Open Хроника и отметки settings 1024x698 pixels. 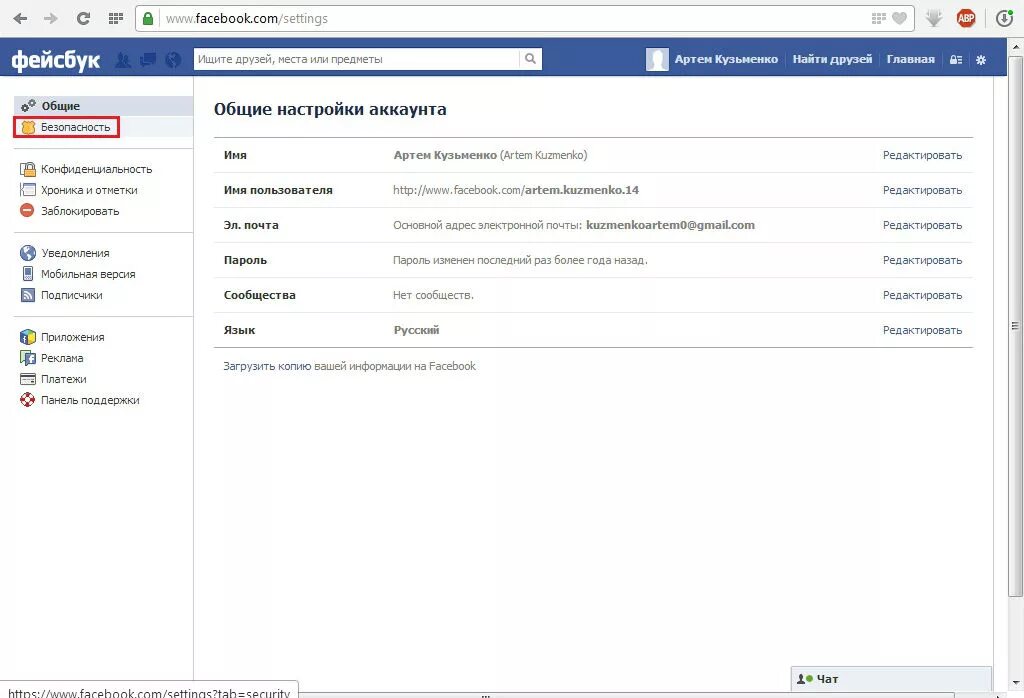click(x=89, y=190)
